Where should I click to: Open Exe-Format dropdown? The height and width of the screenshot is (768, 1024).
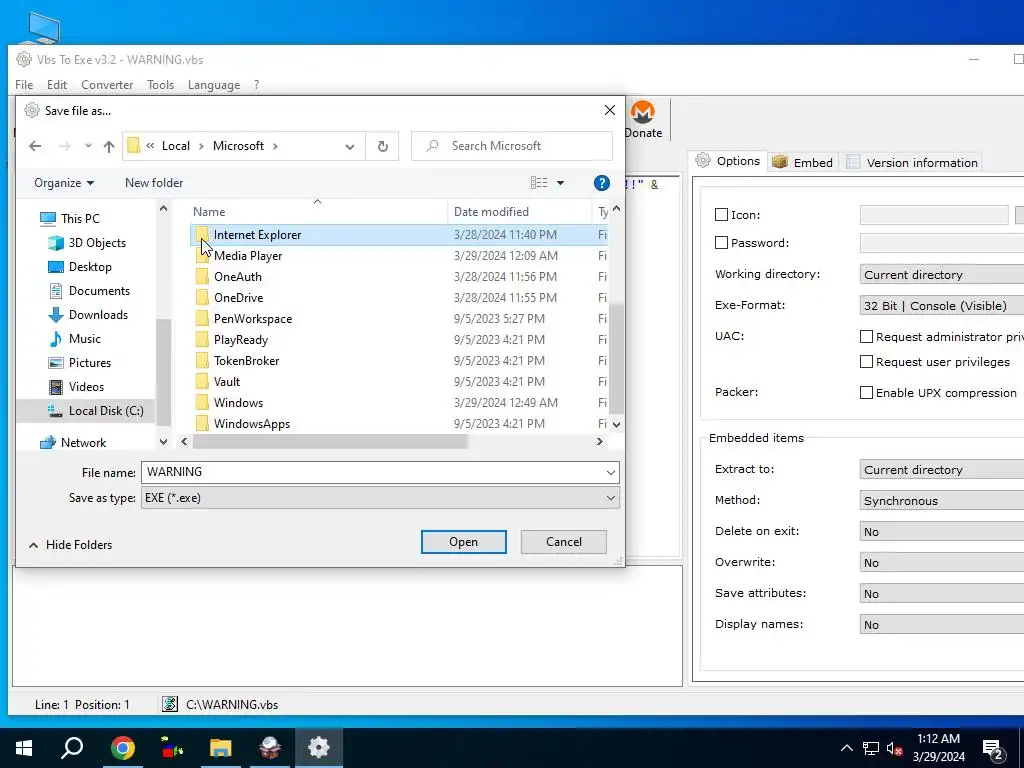[x=942, y=306]
